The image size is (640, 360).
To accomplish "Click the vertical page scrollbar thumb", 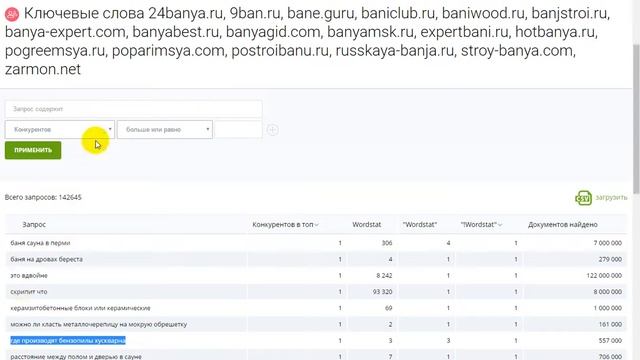I will click(x=636, y=118).
